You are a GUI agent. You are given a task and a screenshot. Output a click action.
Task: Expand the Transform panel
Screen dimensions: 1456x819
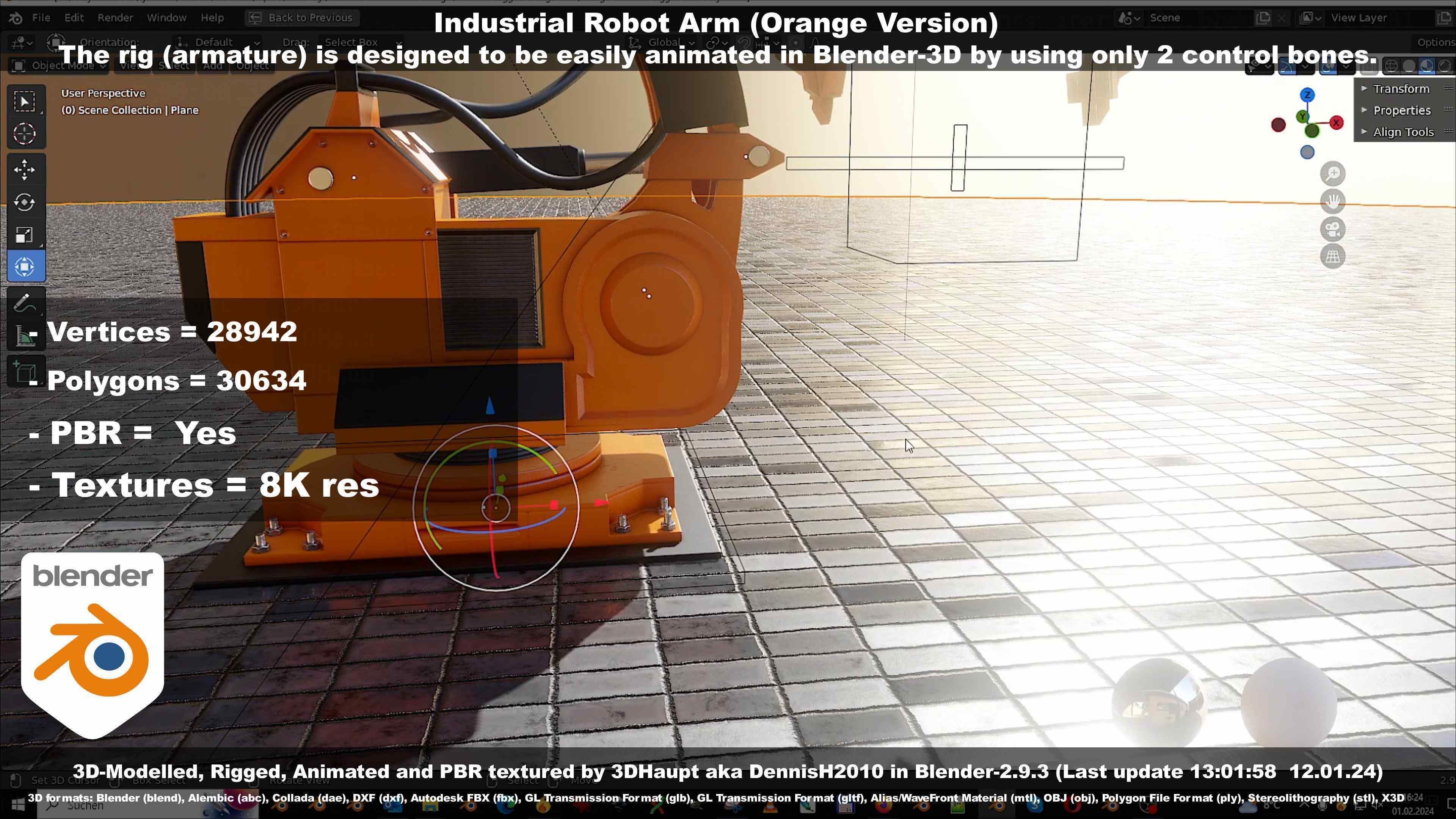click(1402, 89)
